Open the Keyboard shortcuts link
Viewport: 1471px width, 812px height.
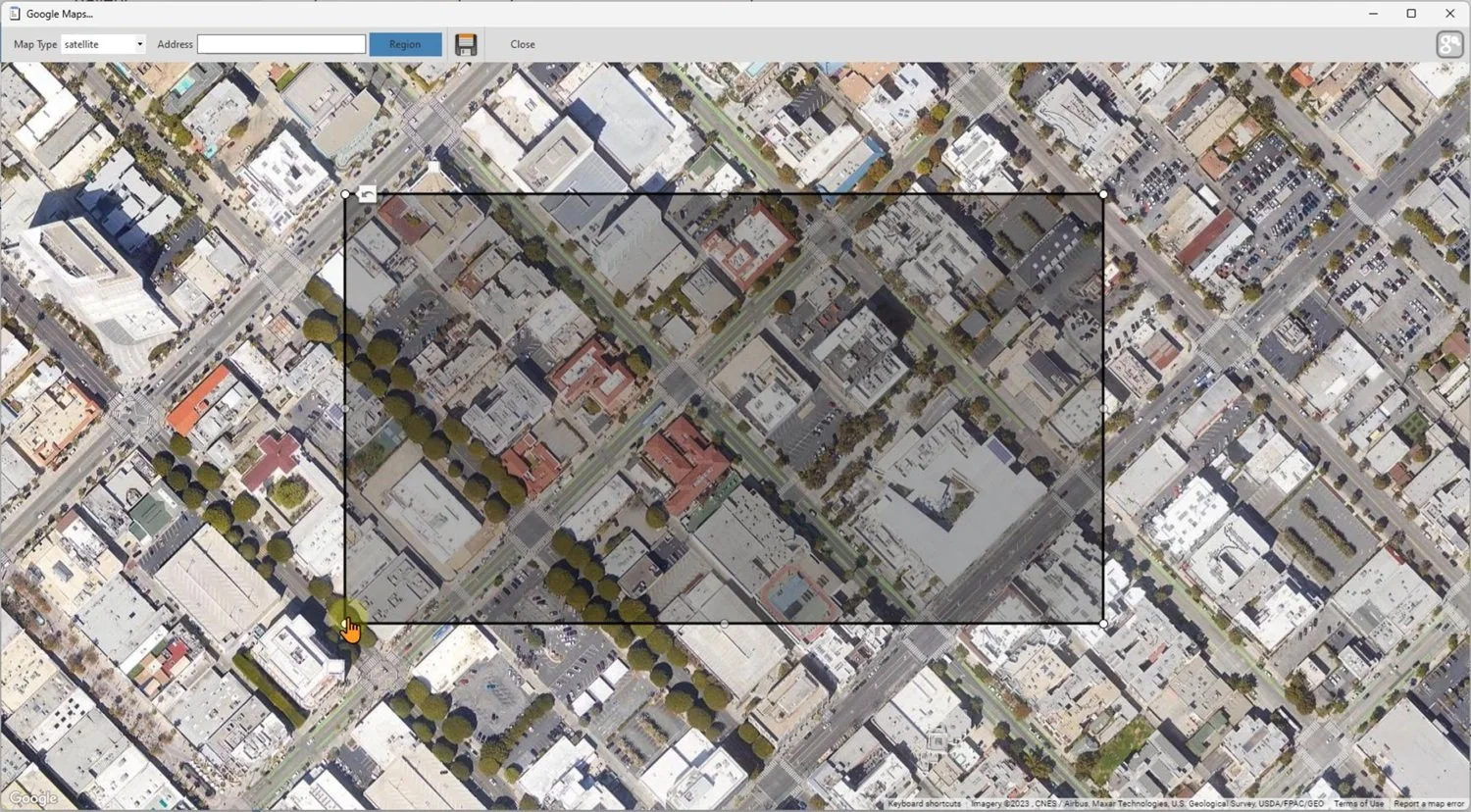coord(925,804)
